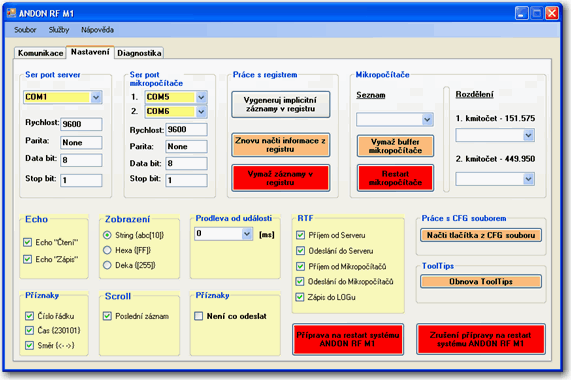The image size is (571, 380).
Task: Minimize the ANDON RF M1 window
Action: click(521, 13)
